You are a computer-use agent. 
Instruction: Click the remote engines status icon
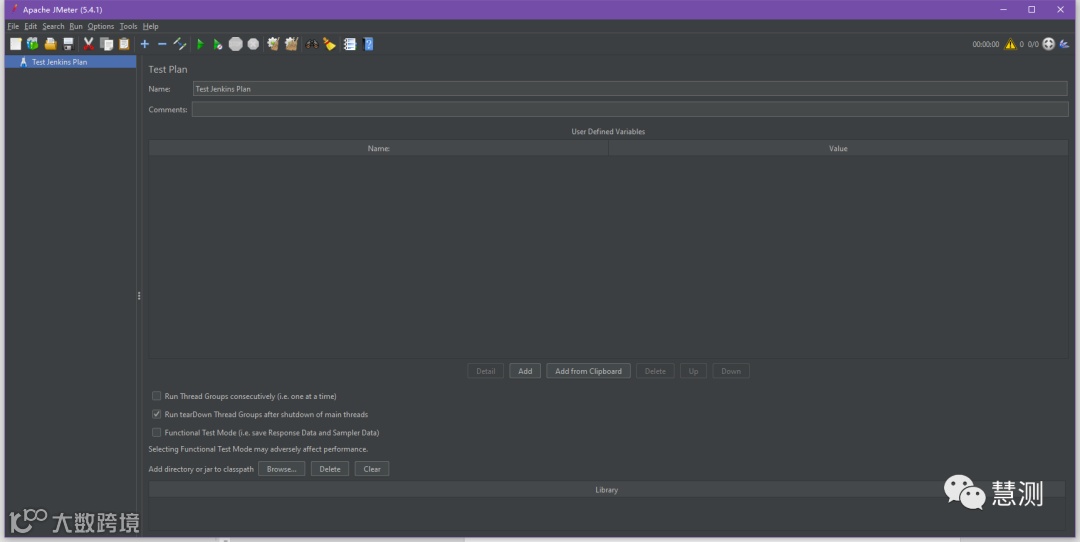coord(1048,44)
